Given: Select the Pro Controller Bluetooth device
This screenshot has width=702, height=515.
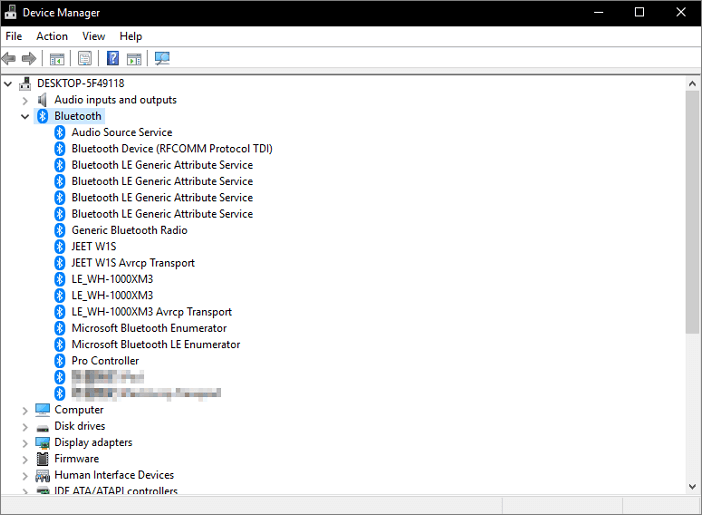Looking at the screenshot, I should [105, 361].
